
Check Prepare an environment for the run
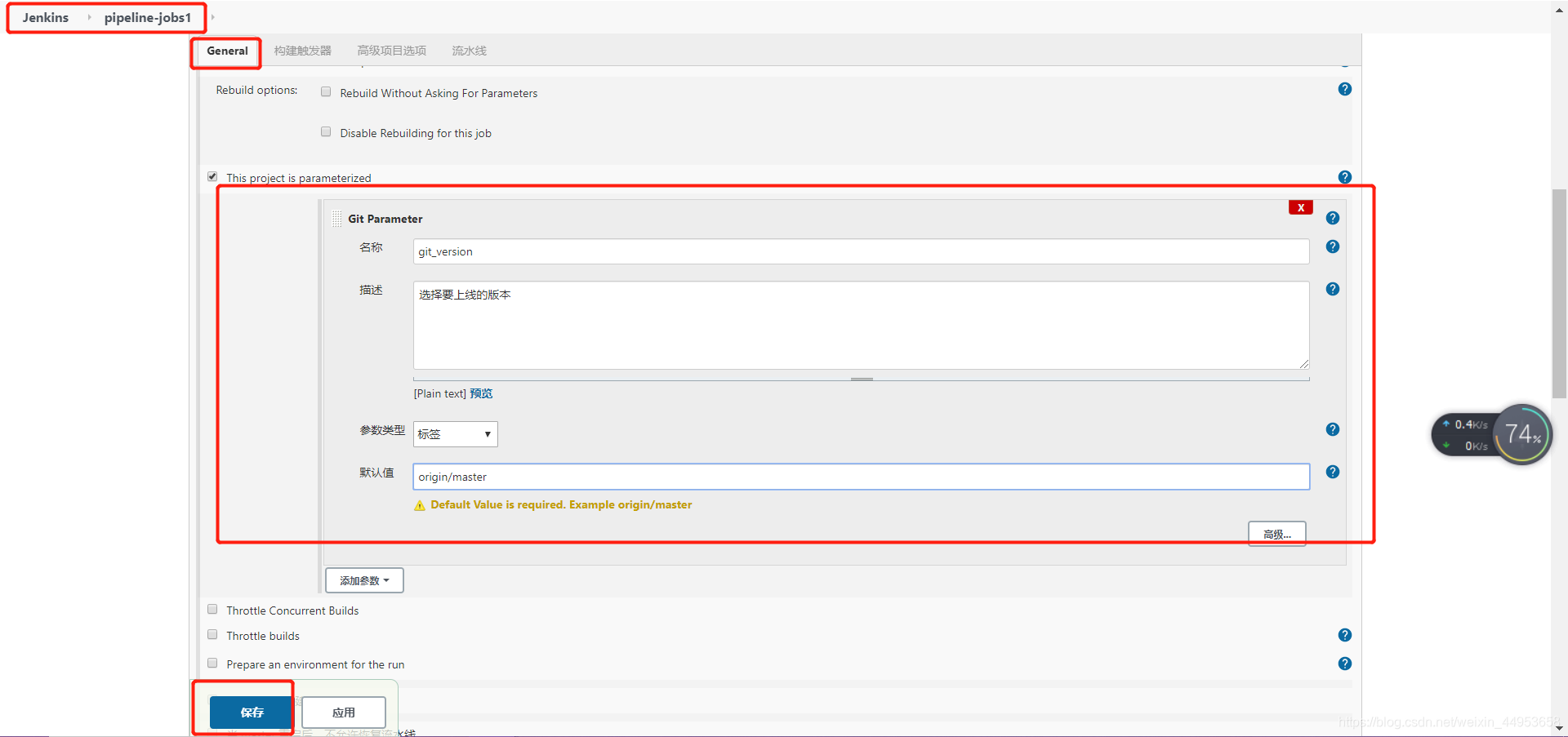(x=212, y=663)
